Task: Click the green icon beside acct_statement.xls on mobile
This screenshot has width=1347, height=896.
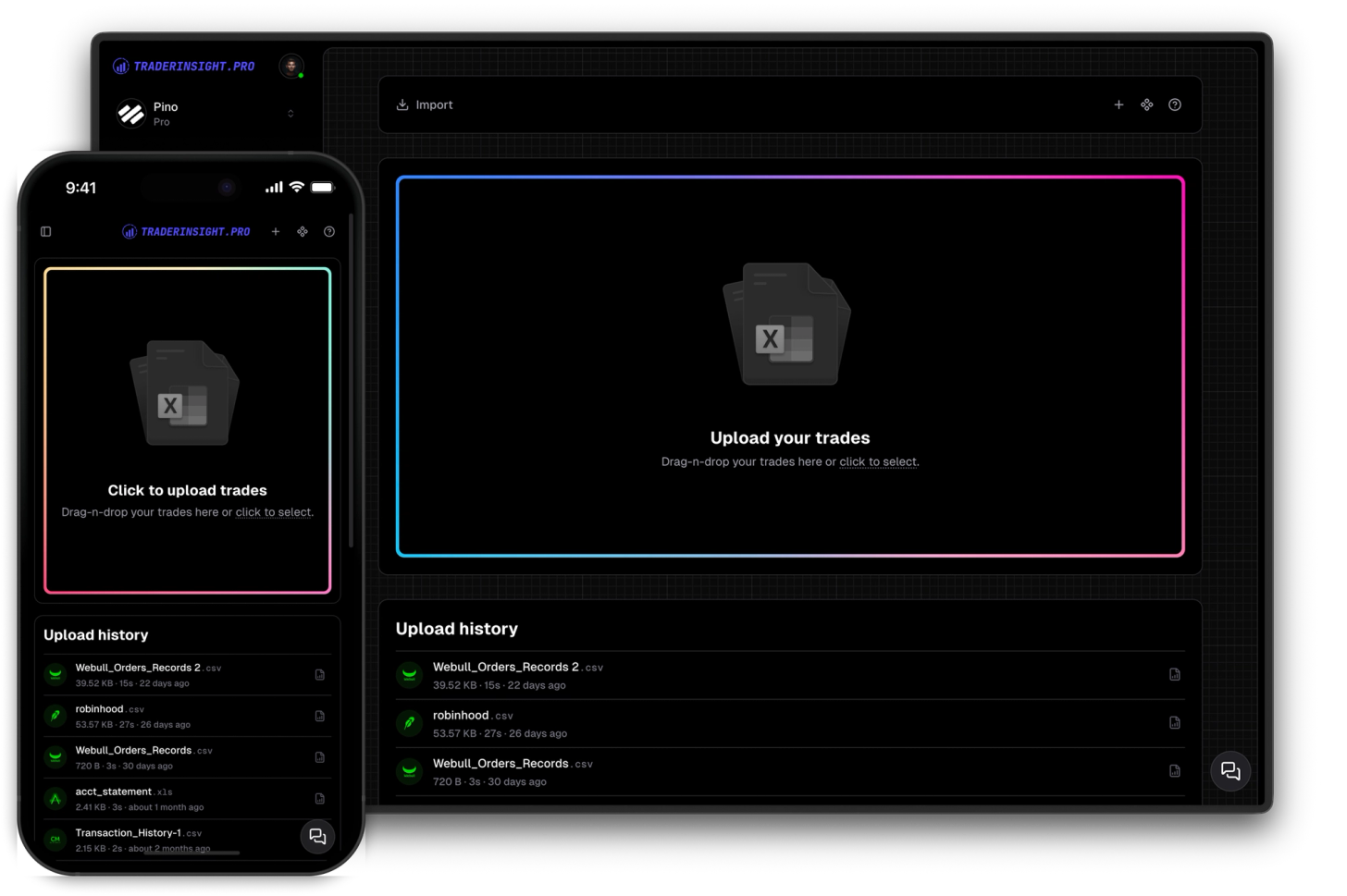Action: click(x=55, y=798)
